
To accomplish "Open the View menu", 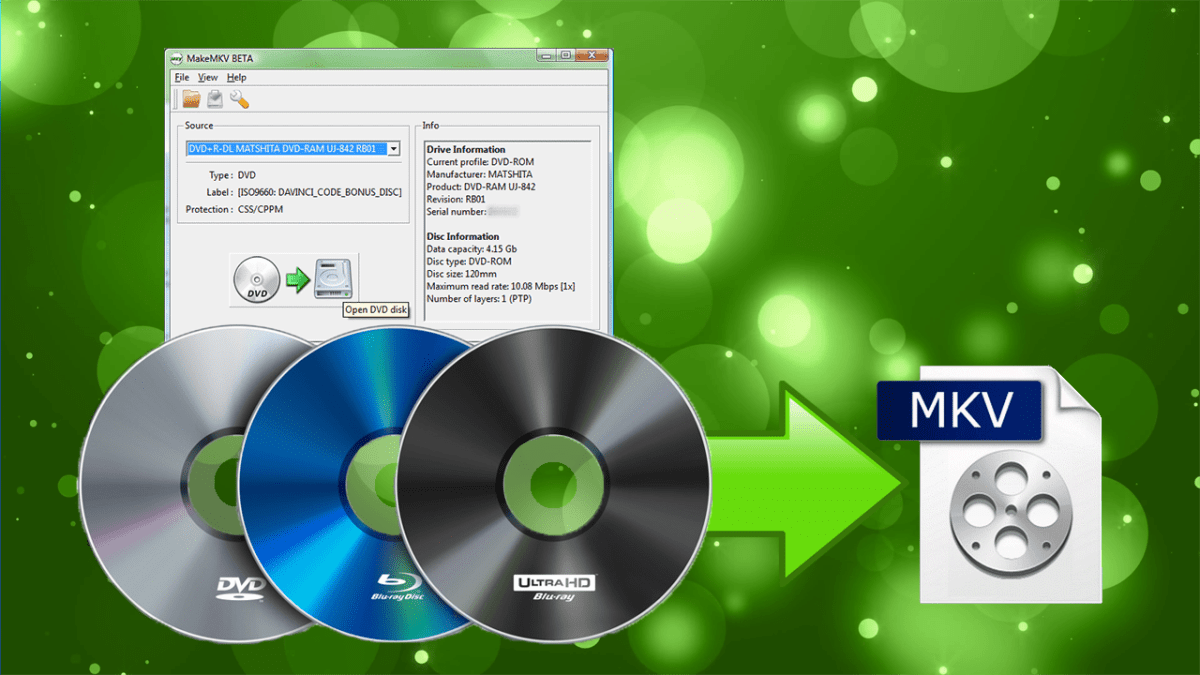I will click(208, 77).
